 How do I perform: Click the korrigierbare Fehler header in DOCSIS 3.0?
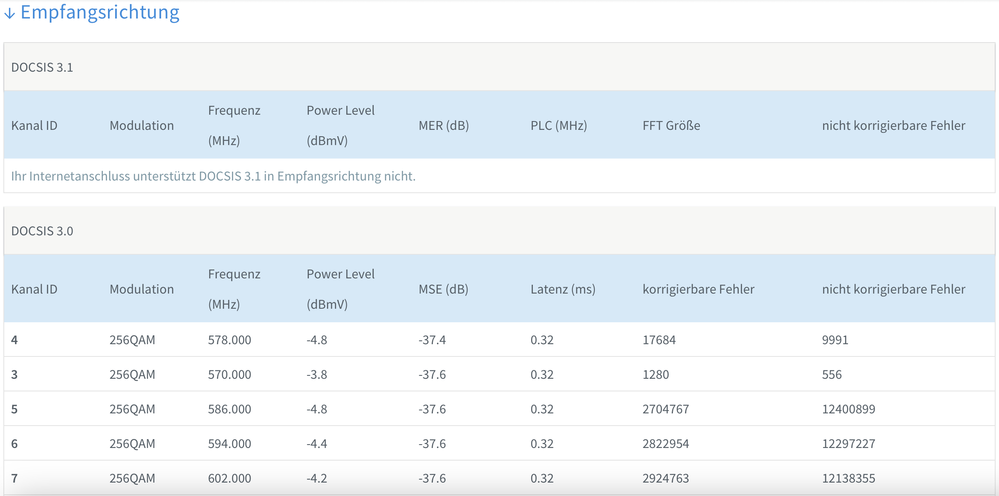tap(698, 289)
